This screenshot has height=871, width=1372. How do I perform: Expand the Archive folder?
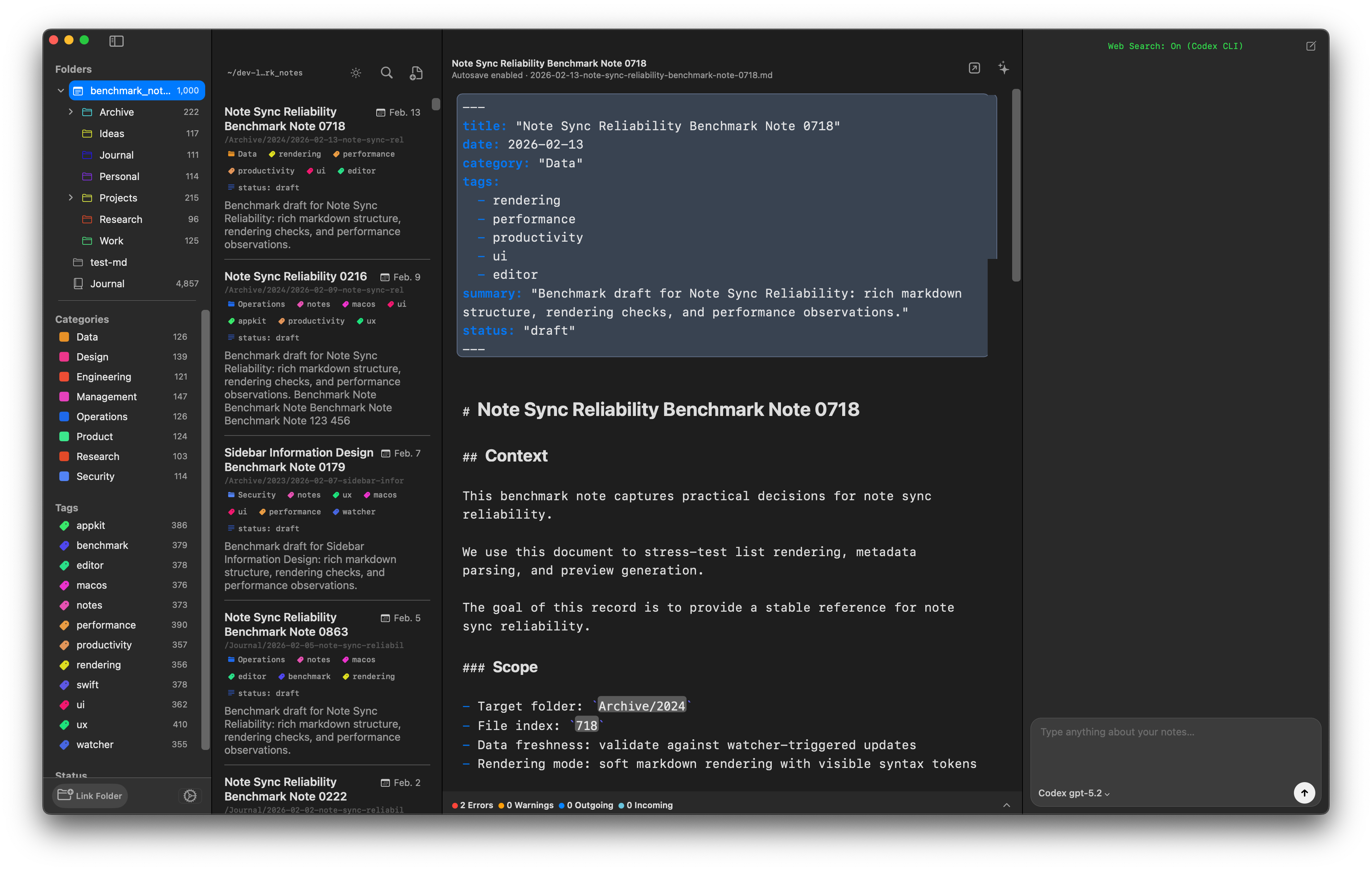pos(71,112)
